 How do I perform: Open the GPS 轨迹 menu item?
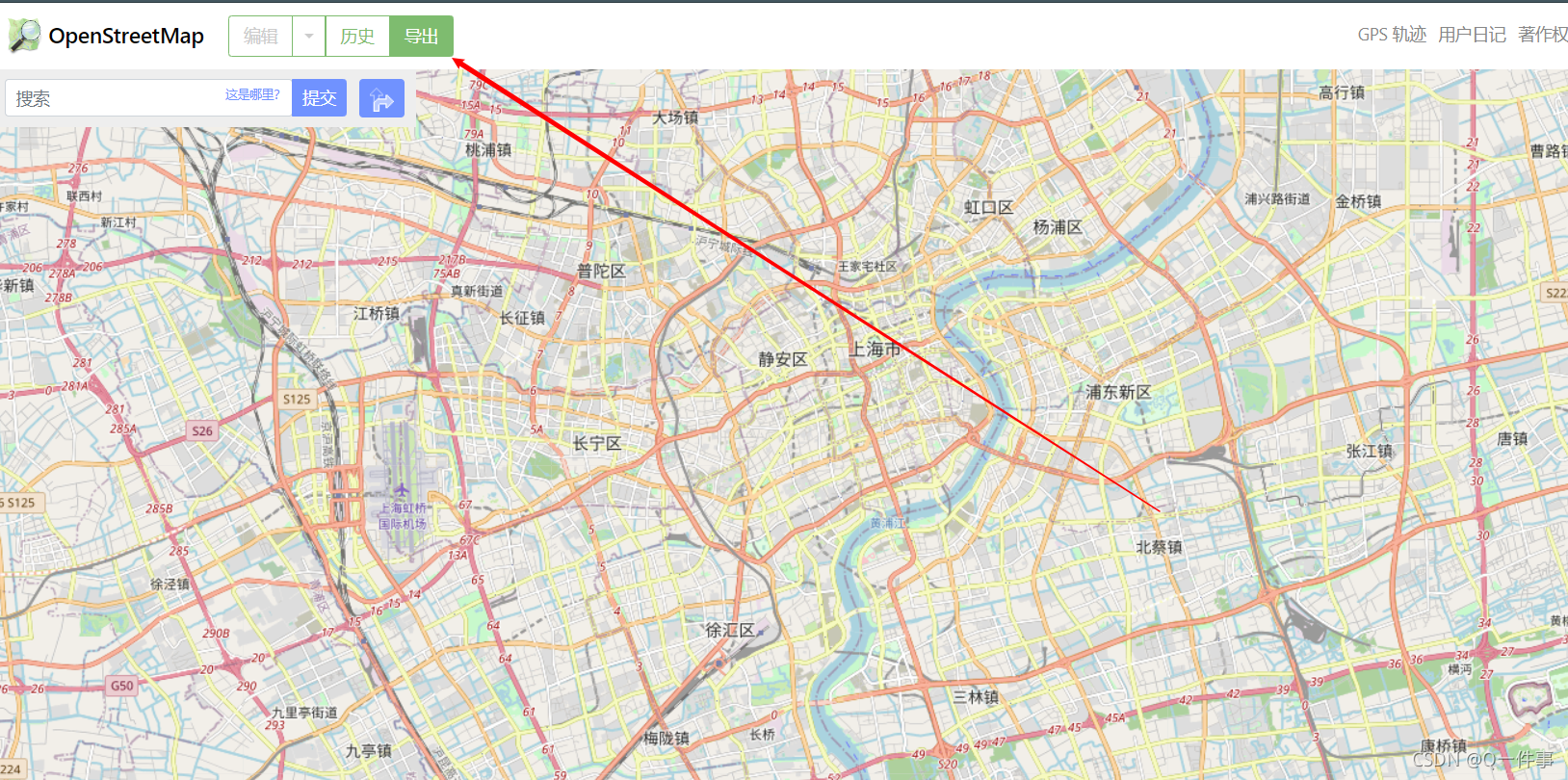click(x=1392, y=35)
